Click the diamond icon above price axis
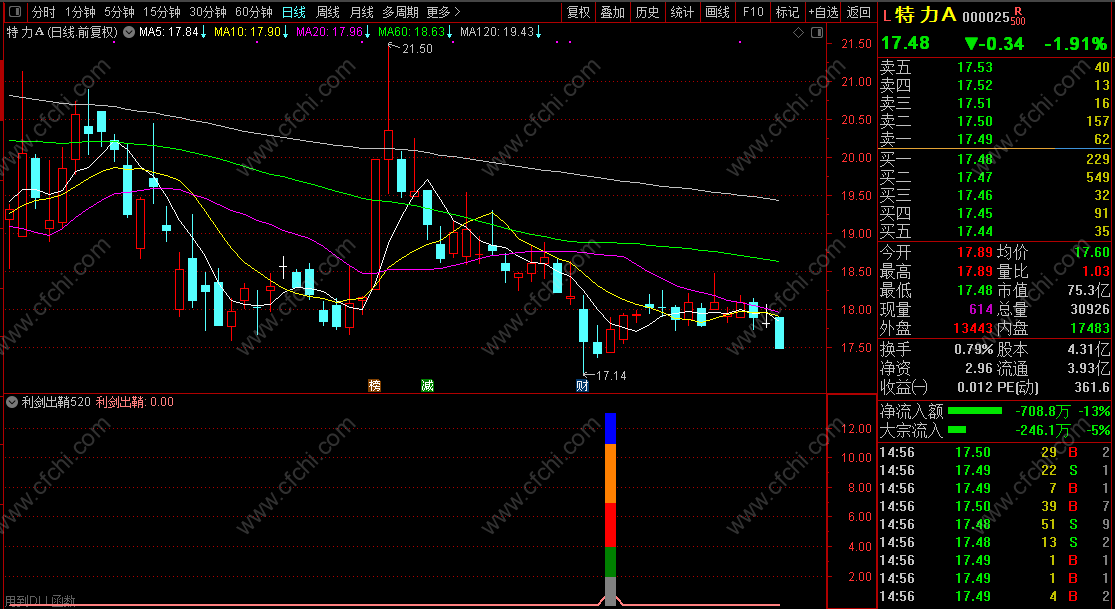 point(798,32)
